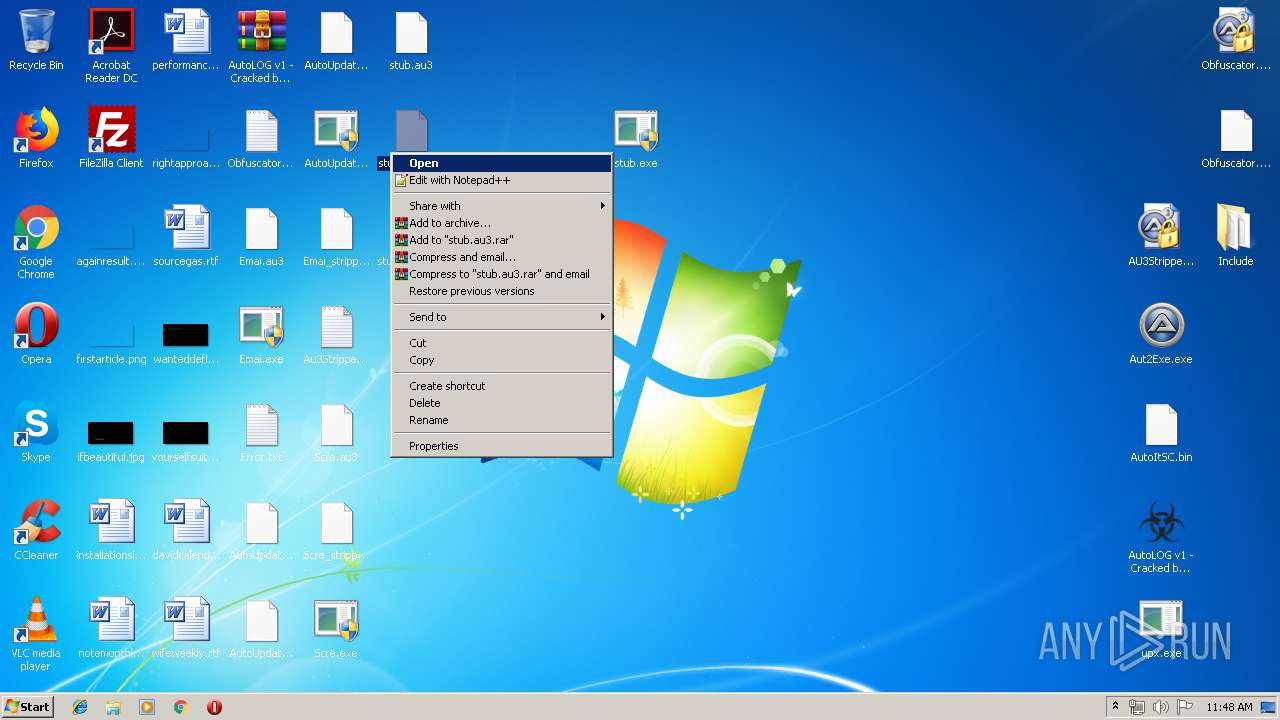Choose Add to archive... option

501,223
